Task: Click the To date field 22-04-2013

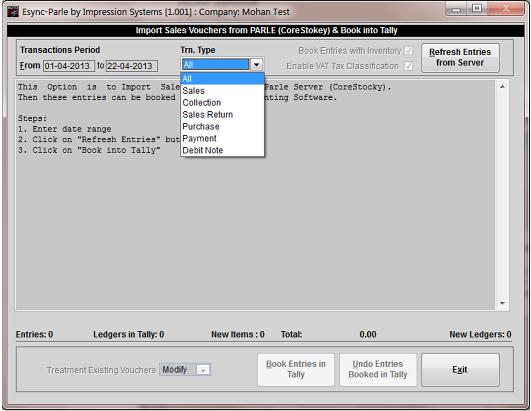Action: 132,66
